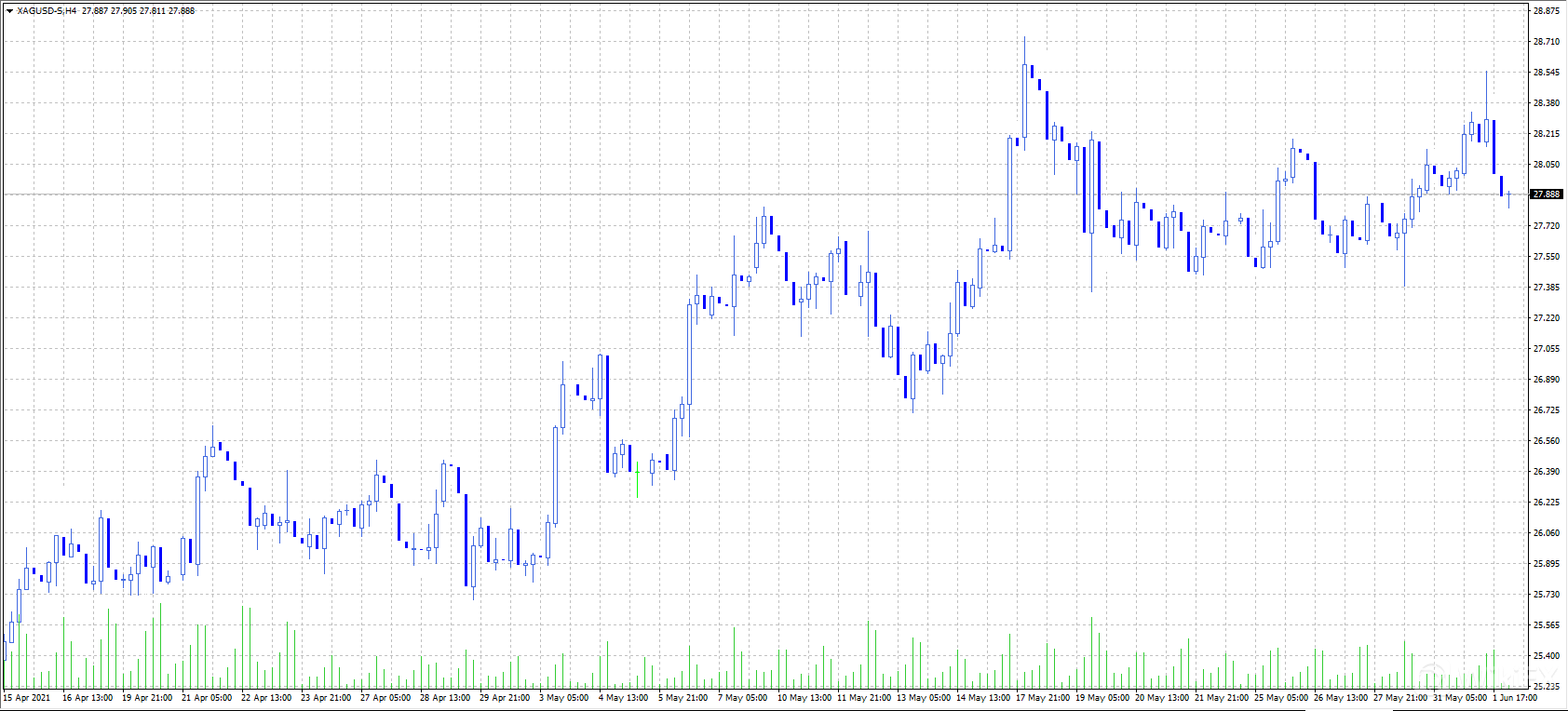
Task: Click the 1 Jun 17:00 time label
Action: click(1515, 698)
